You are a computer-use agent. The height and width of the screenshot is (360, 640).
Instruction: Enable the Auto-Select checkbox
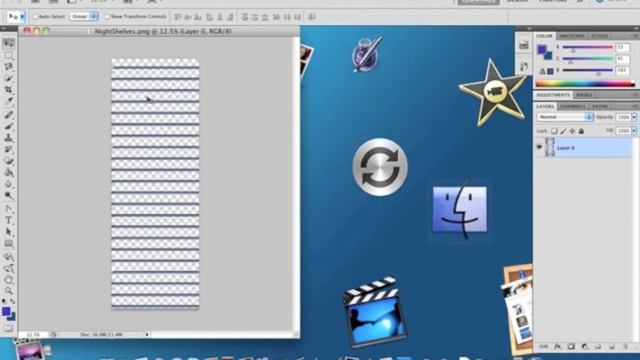click(x=35, y=17)
